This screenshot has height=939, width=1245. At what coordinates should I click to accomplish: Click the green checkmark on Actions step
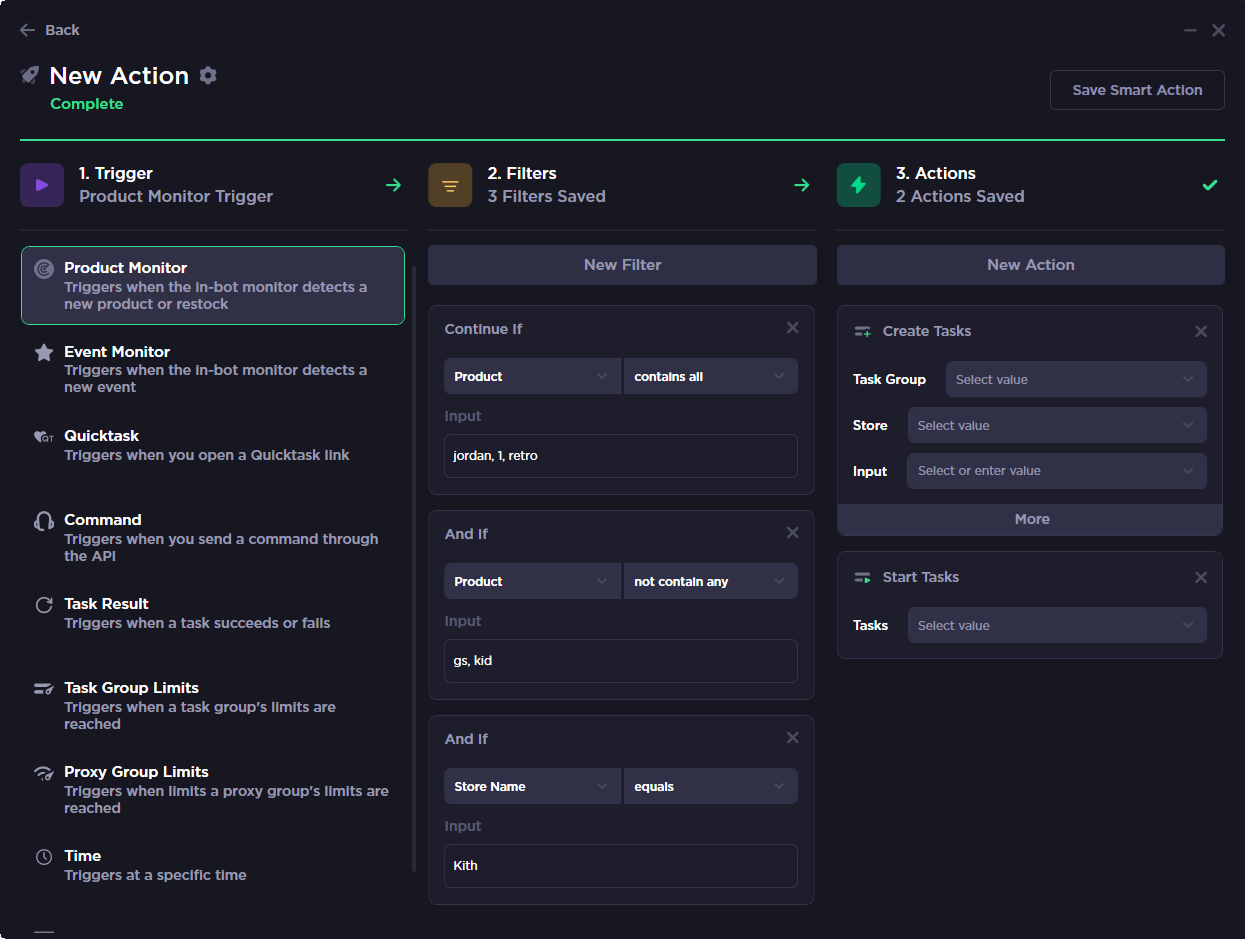(x=1210, y=185)
